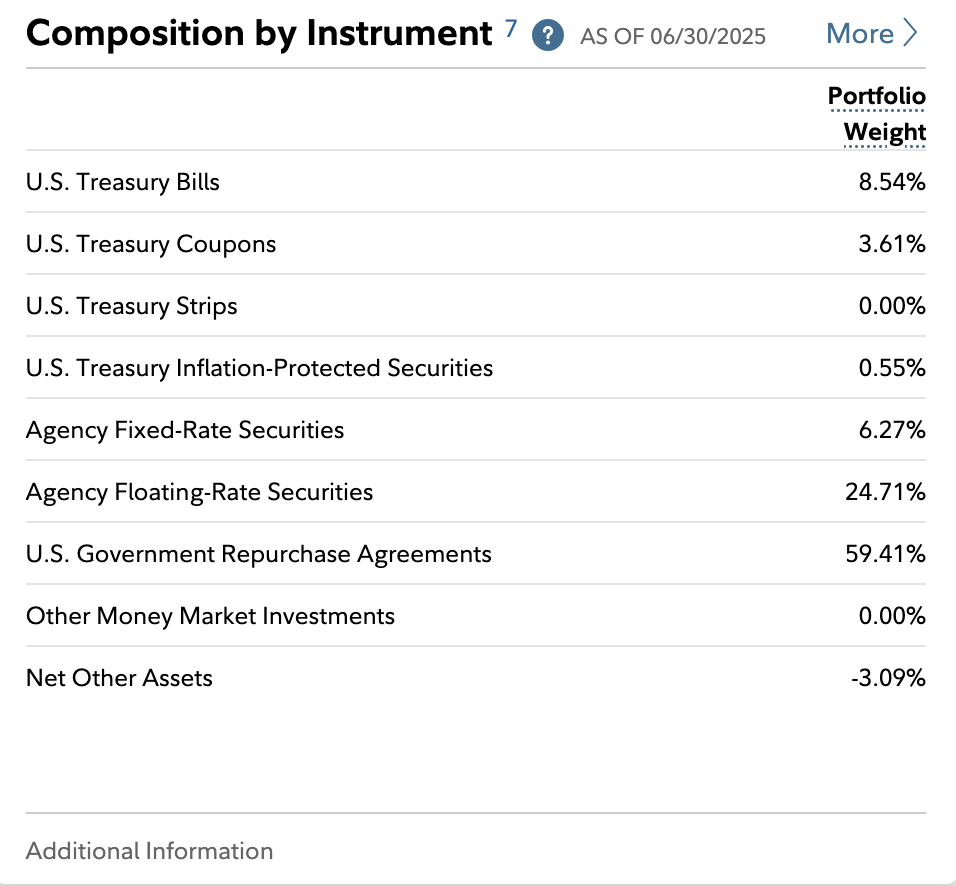Click the 59.41% portfolio weight value
Image resolution: width=956 pixels, height=886 pixels.
tap(885, 554)
